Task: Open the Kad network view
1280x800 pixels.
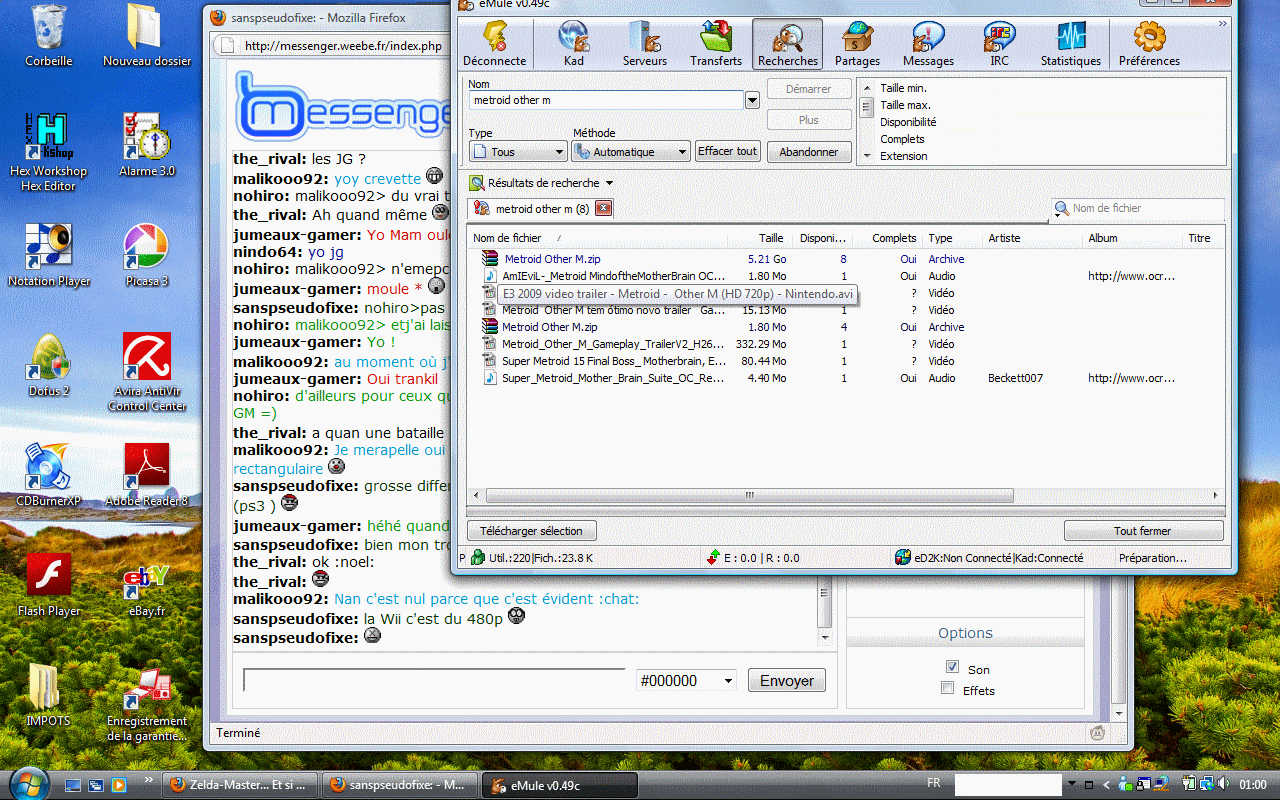Action: (573, 45)
